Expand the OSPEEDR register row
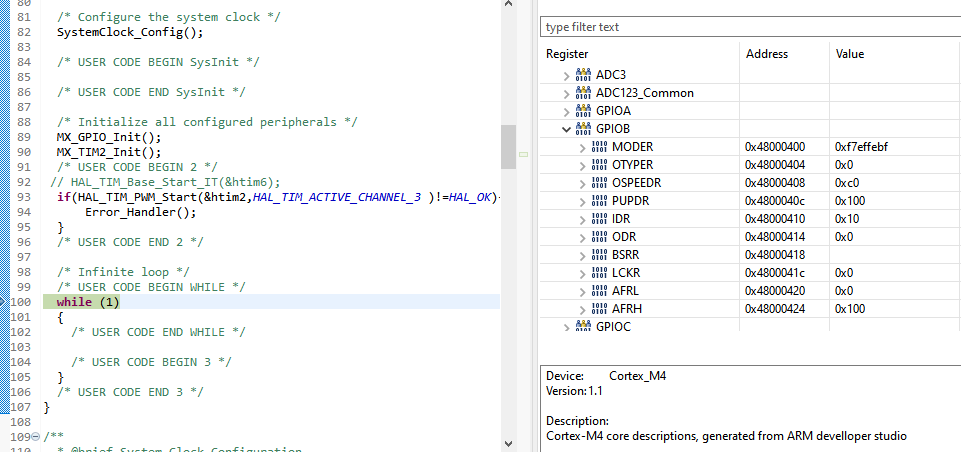Viewport: 961px width, 452px height. pyautogui.click(x=582, y=183)
